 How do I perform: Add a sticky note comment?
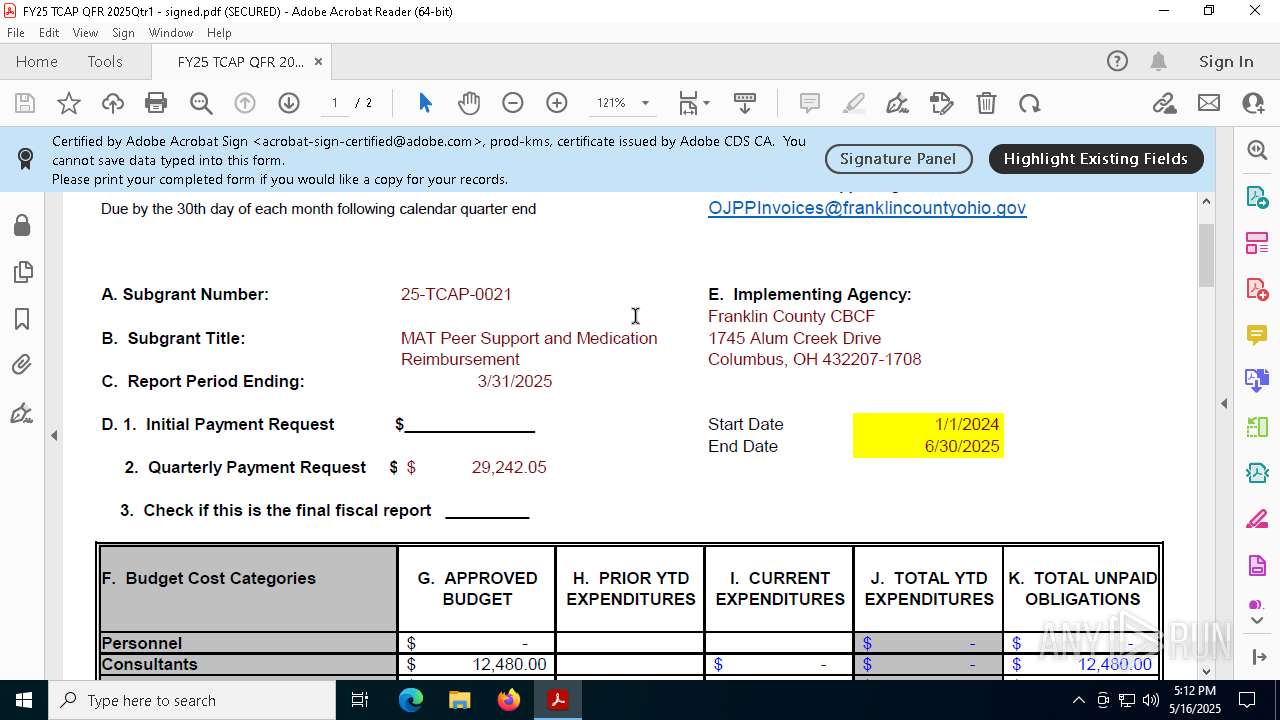[810, 103]
